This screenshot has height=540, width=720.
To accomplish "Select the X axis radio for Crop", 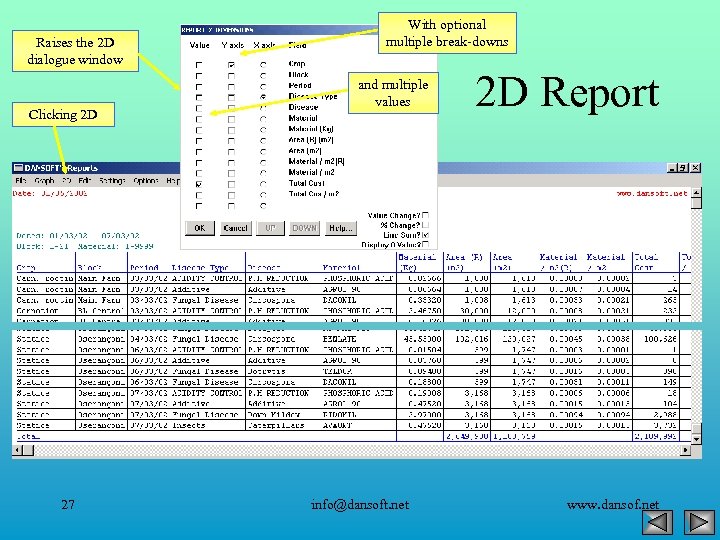I will [263, 65].
